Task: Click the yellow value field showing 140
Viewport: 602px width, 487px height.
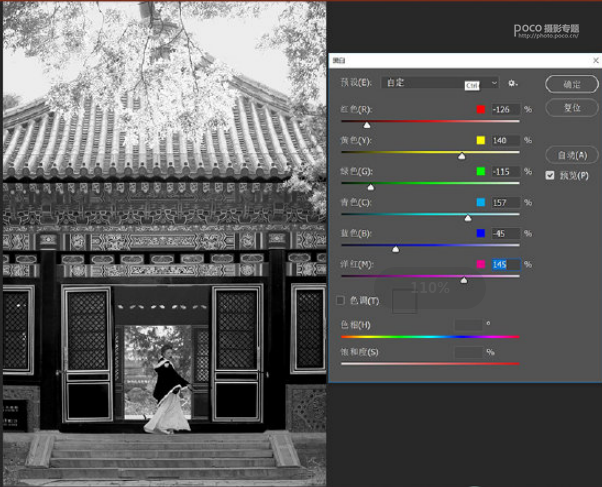Action: click(506, 141)
